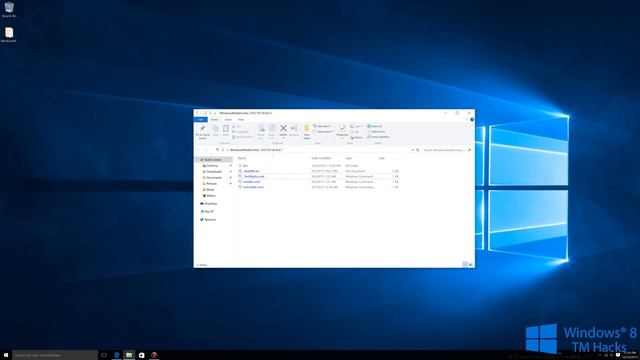This screenshot has height=360, width=640.
Task: Click the Explorer help icon
Action: pyautogui.click(x=472, y=120)
